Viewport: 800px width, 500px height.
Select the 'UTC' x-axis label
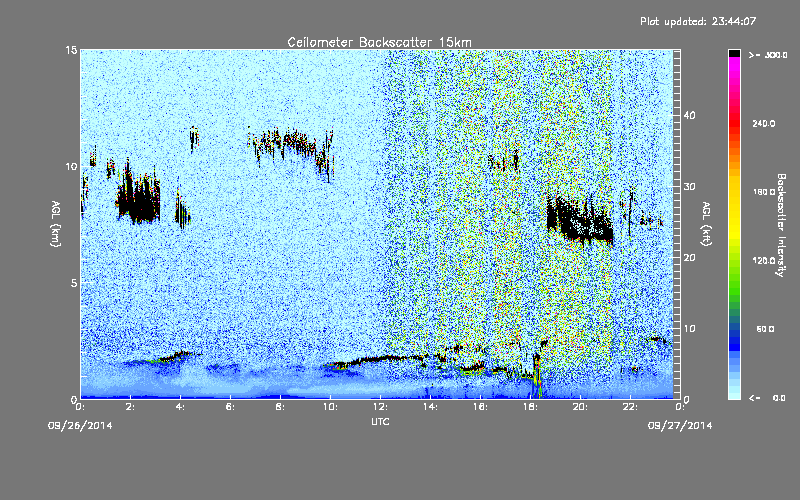coord(380,421)
